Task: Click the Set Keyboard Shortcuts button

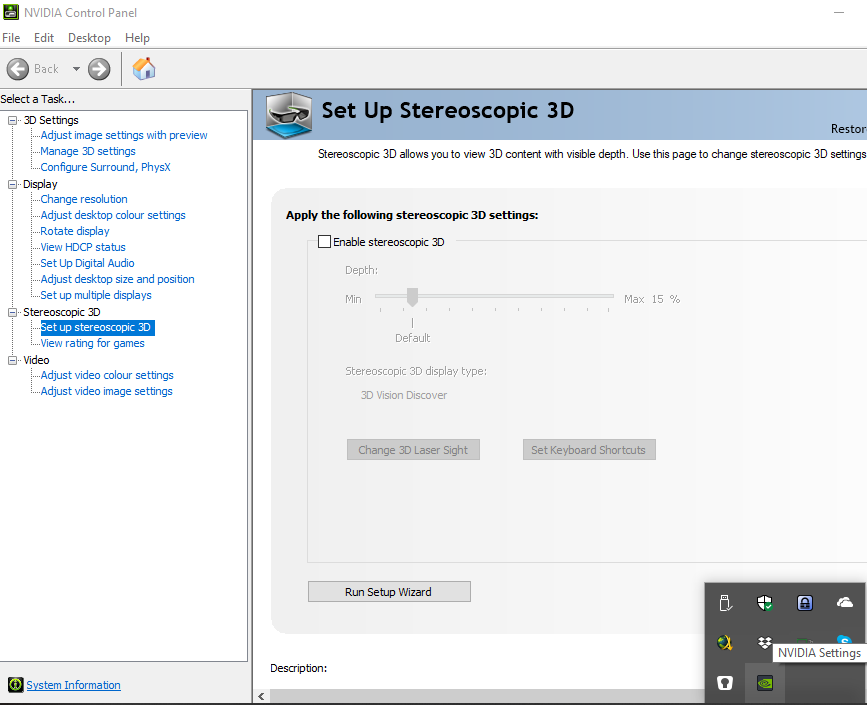Action: (x=589, y=450)
